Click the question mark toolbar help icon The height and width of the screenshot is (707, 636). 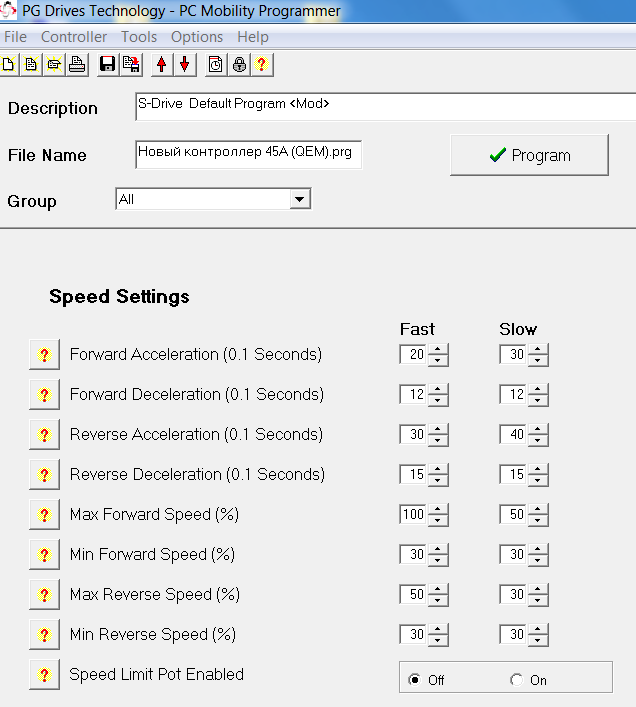[262, 65]
